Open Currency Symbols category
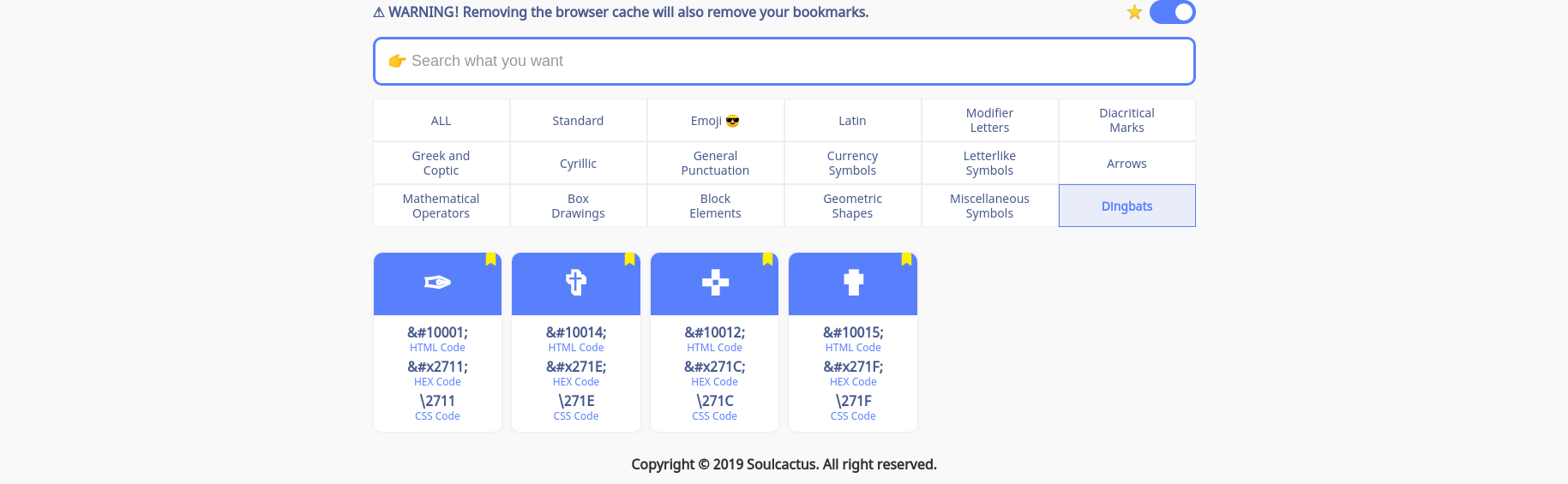 (x=853, y=163)
